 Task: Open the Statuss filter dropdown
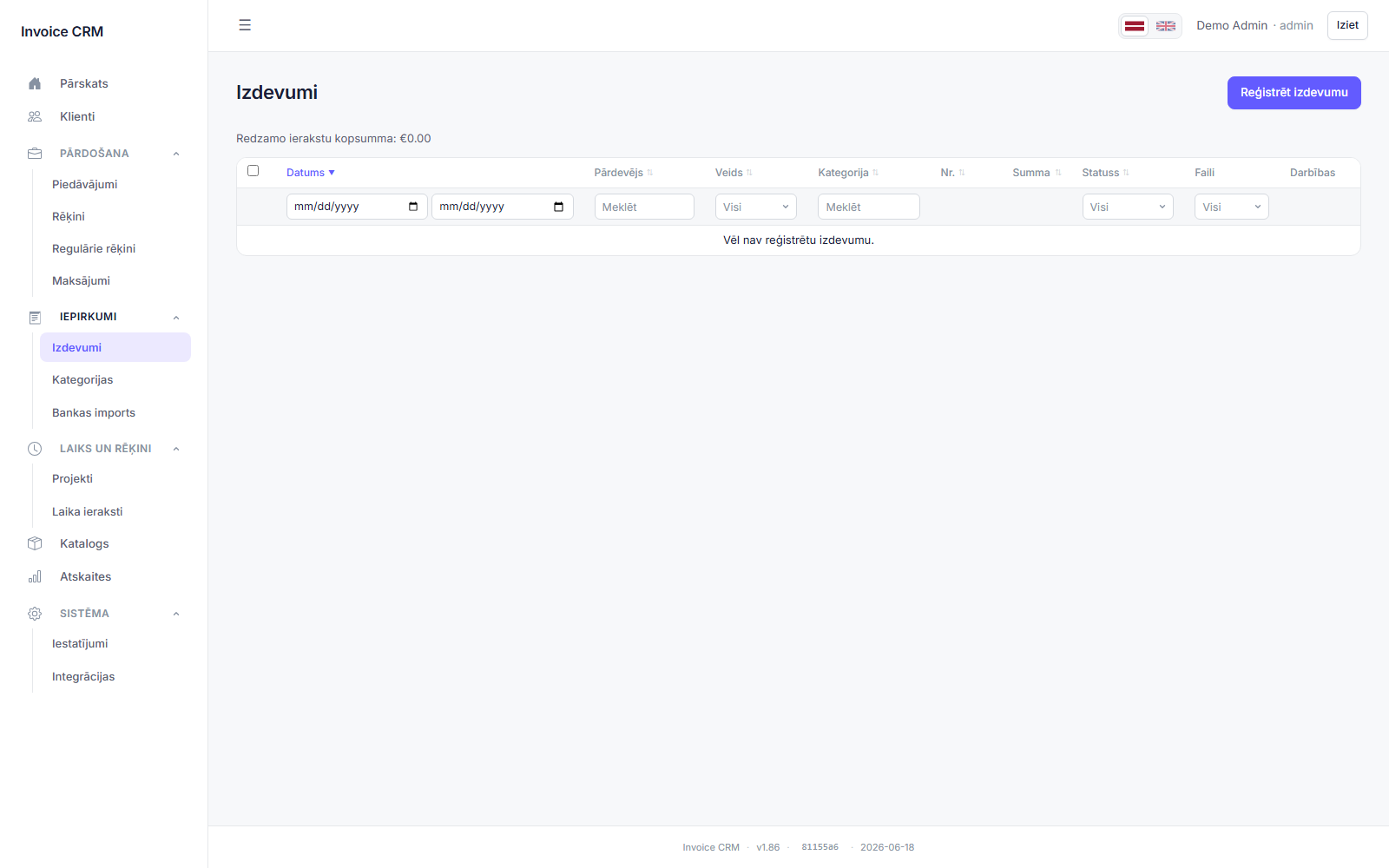(1128, 207)
